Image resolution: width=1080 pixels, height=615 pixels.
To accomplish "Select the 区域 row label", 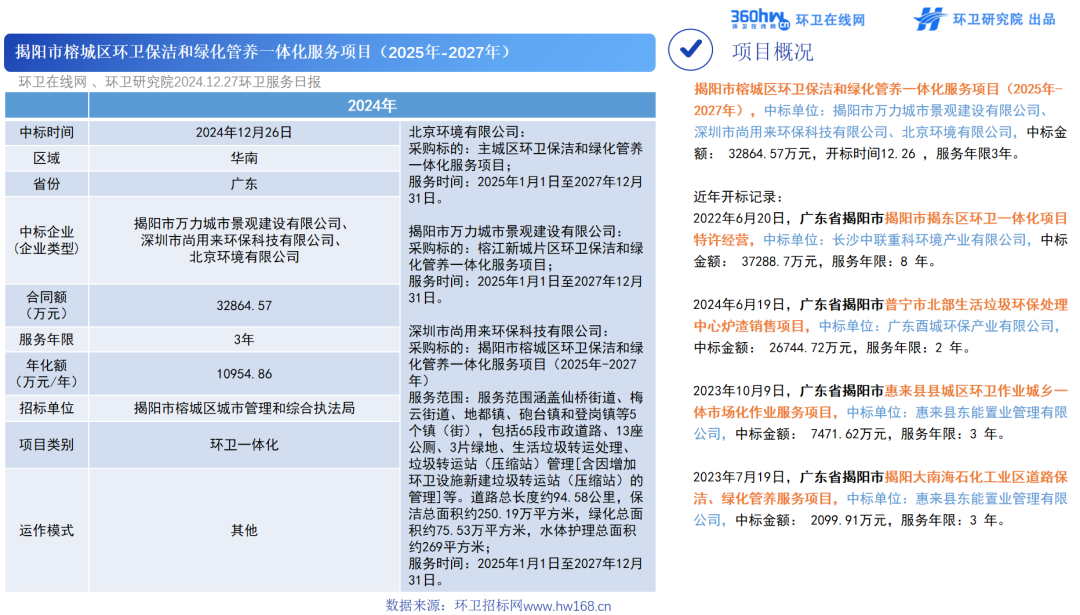I will 47,158.
